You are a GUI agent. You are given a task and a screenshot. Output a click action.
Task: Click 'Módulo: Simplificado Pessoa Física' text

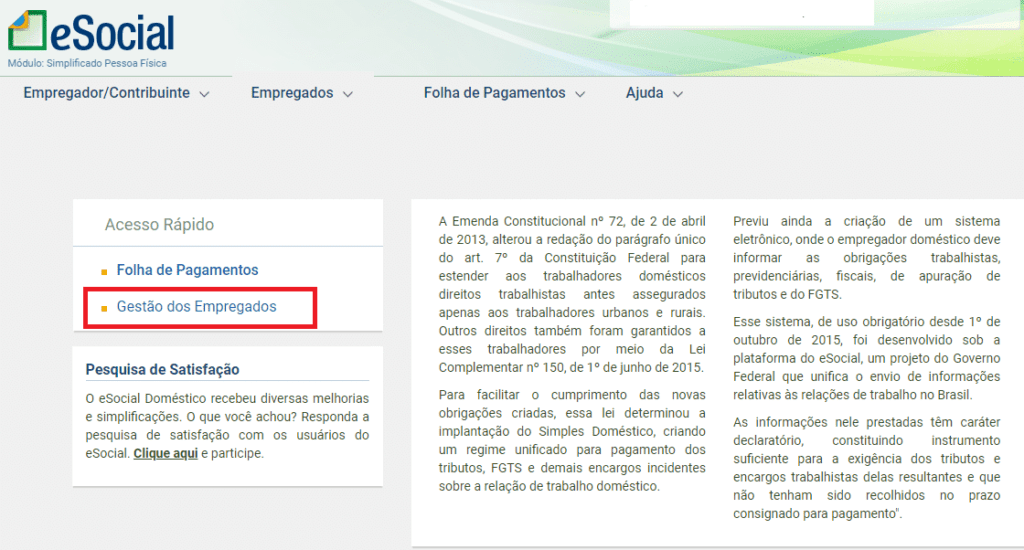click(87, 63)
